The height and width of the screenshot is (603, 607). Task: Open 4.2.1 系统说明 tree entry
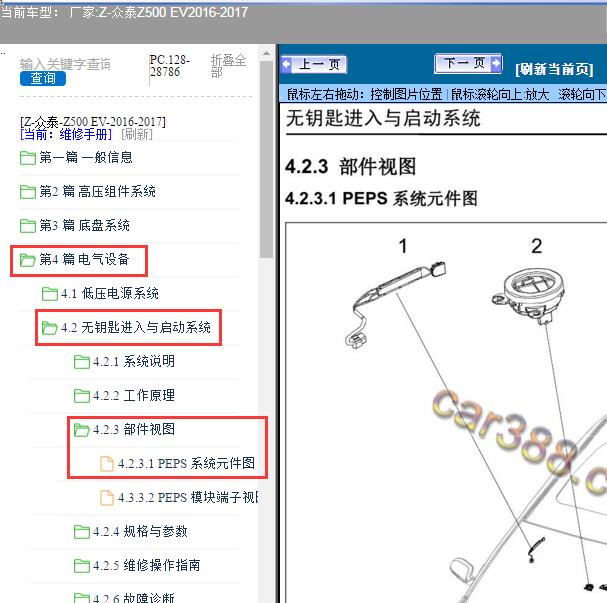point(134,361)
